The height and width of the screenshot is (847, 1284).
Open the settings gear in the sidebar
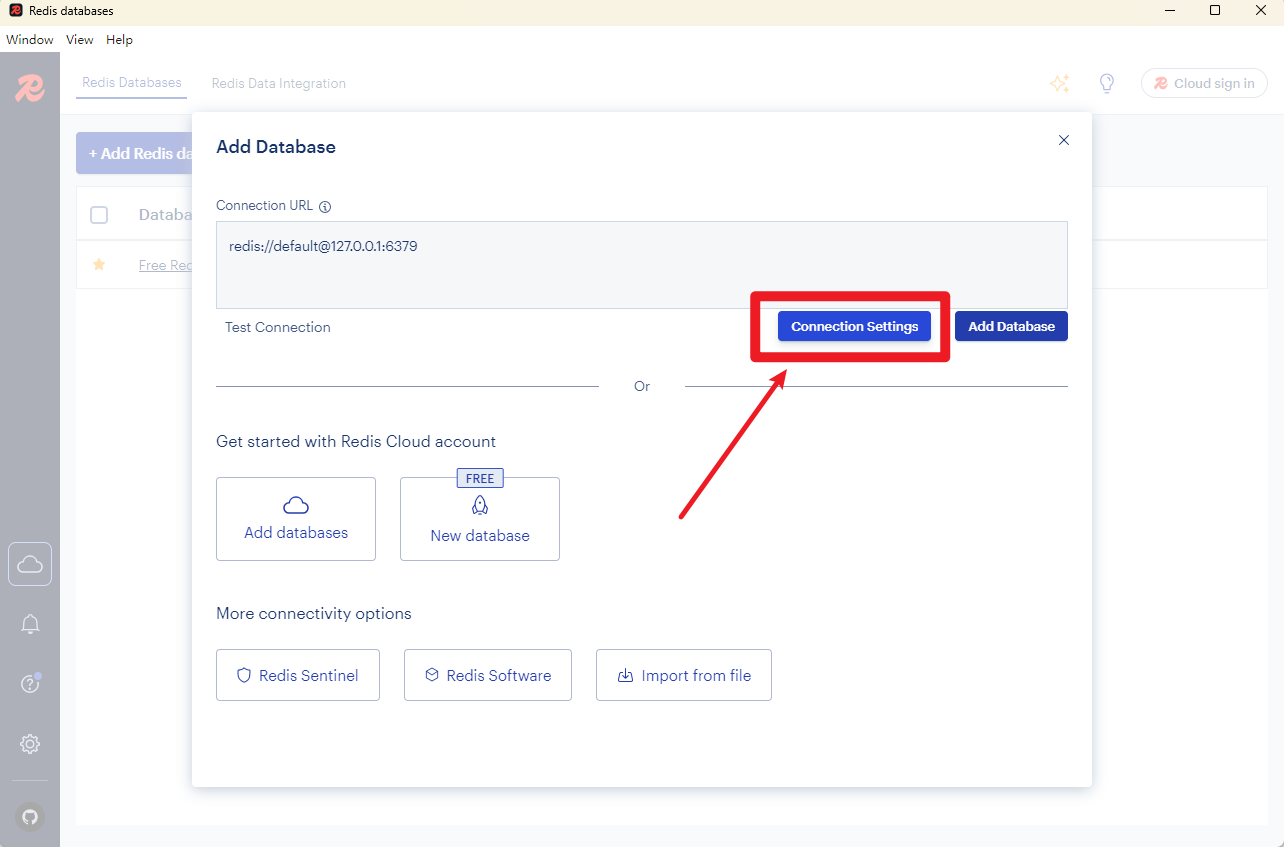point(30,744)
